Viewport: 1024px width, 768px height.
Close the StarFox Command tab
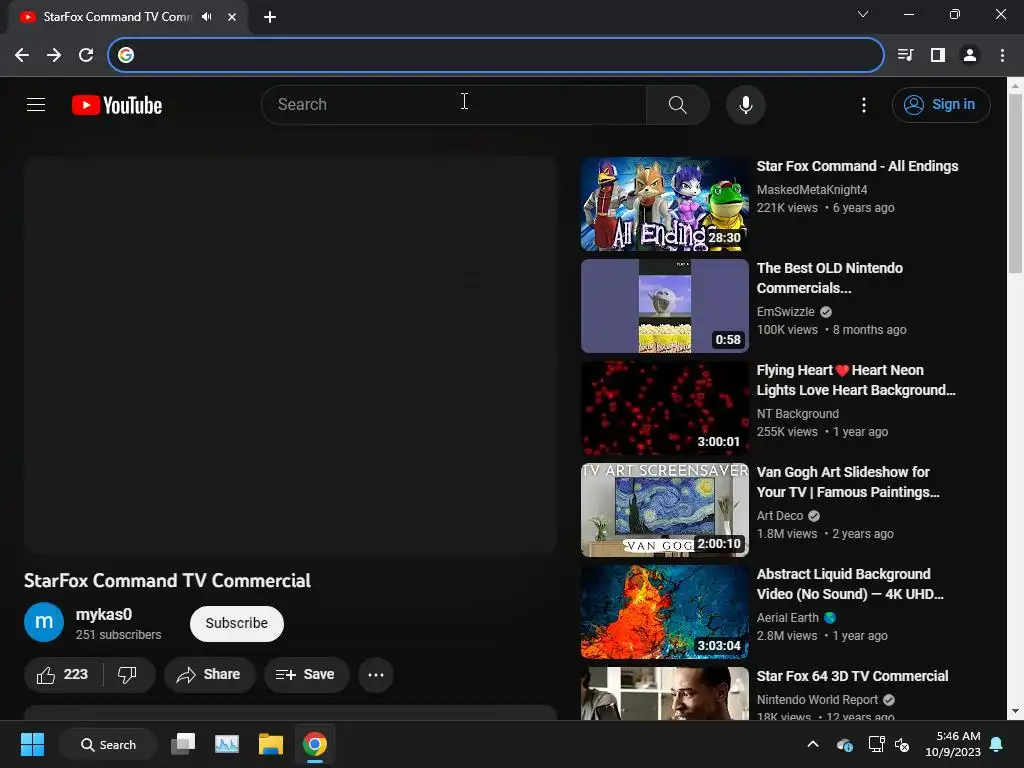[x=232, y=17]
